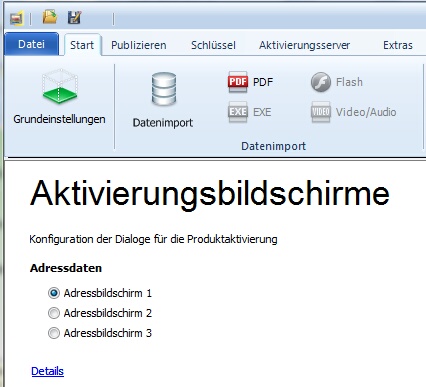
Task: Click the Video/Audio text label
Action: [x=366, y=112]
